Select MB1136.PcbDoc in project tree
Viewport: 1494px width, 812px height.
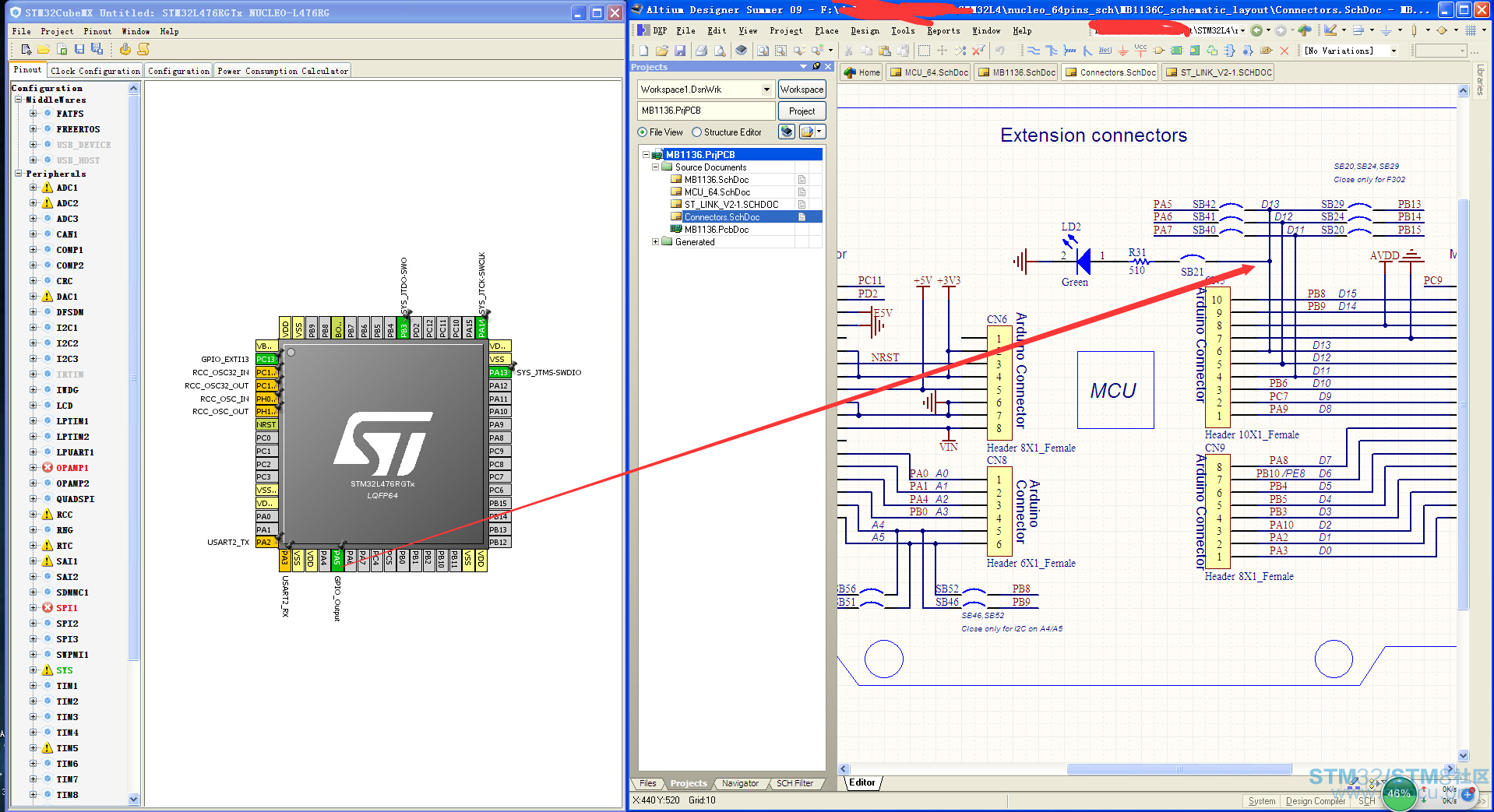pos(716,230)
